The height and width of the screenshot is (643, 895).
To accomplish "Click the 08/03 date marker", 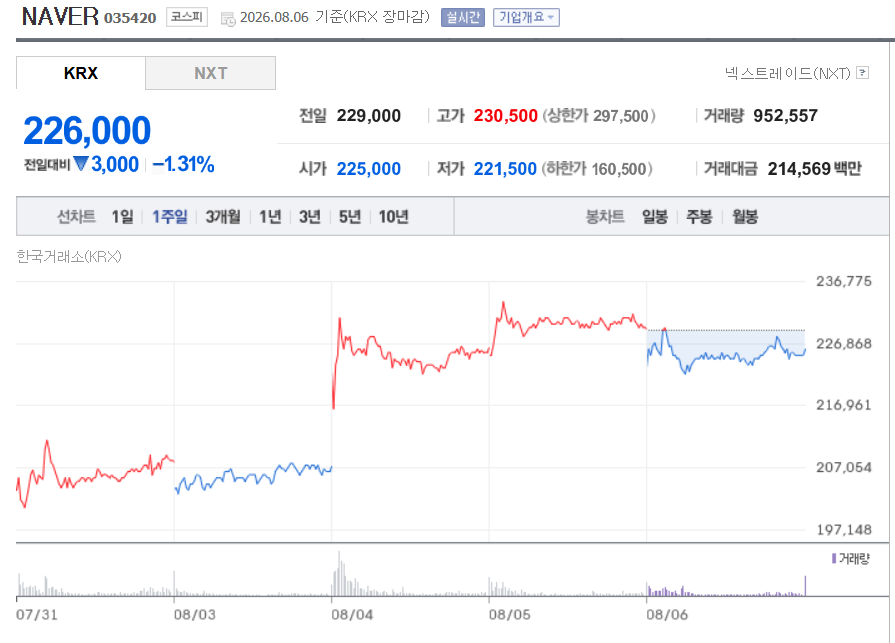I will [195, 615].
